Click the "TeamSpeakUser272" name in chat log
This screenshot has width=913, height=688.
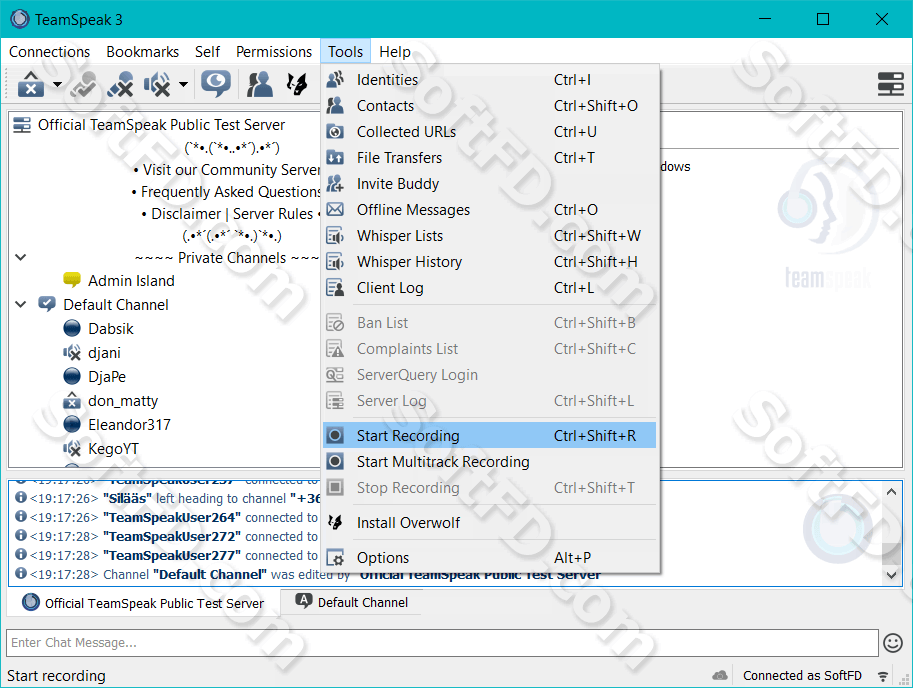click(172, 537)
